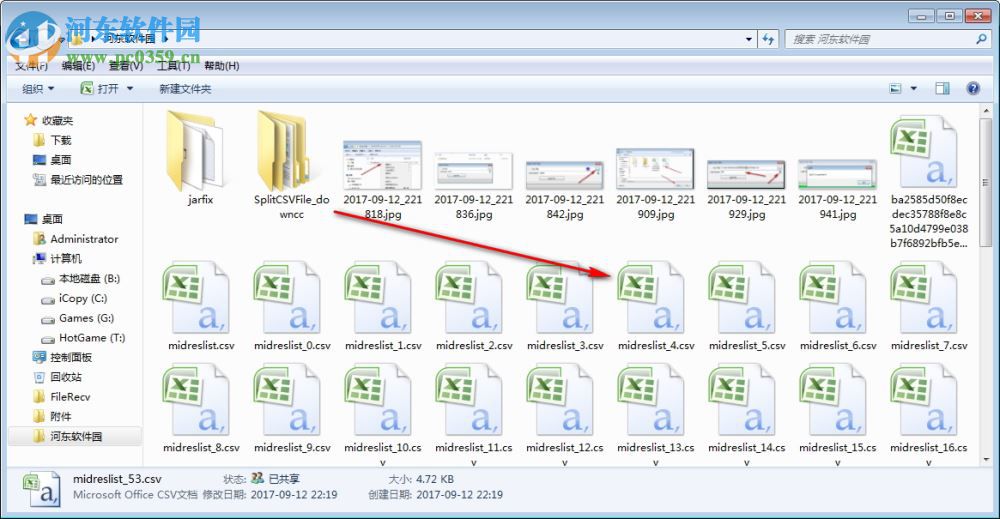Expand the 打开 dropdown arrow
The height and width of the screenshot is (519, 1000).
pos(130,89)
